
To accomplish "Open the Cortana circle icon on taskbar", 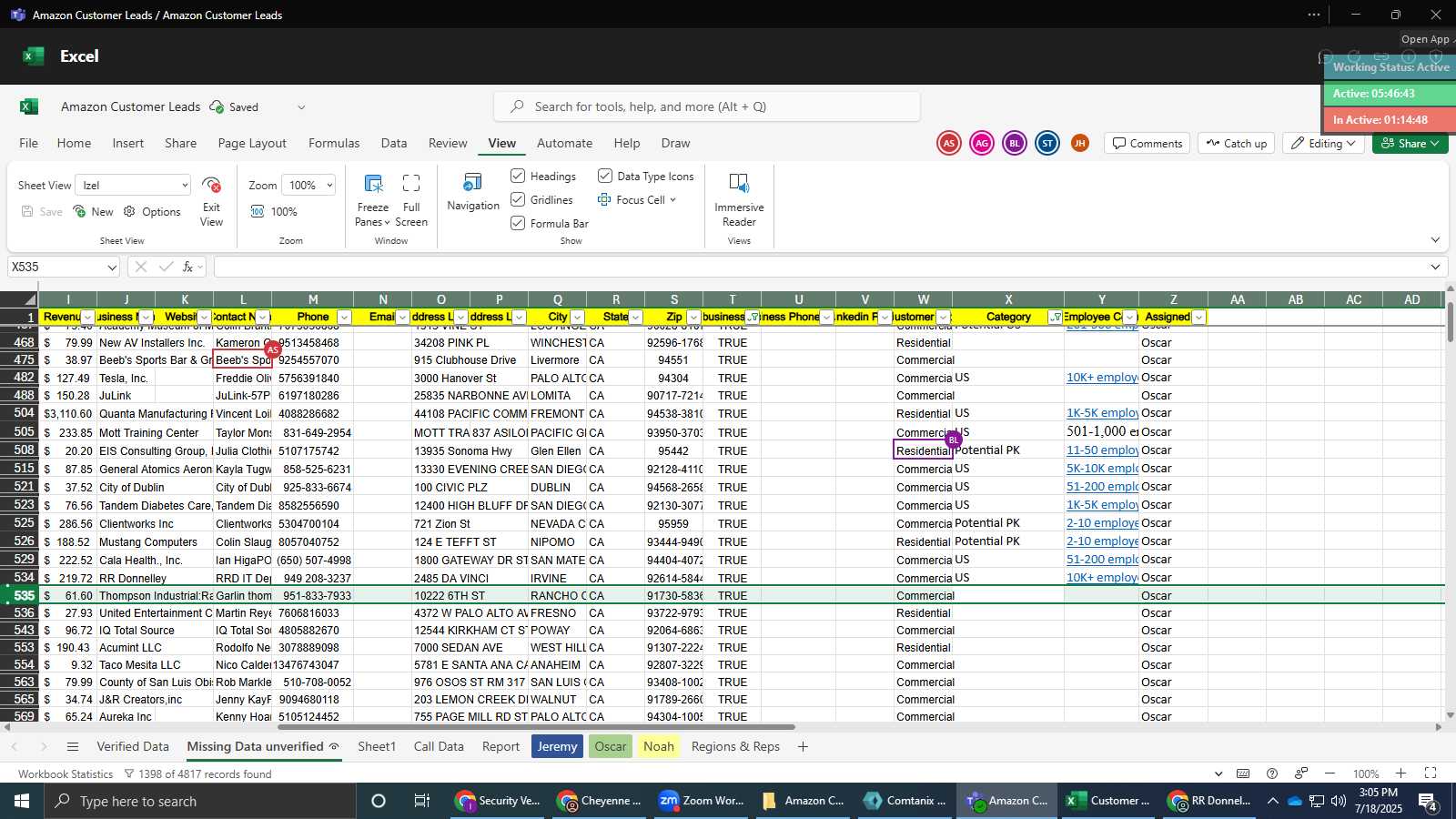I will (379, 801).
